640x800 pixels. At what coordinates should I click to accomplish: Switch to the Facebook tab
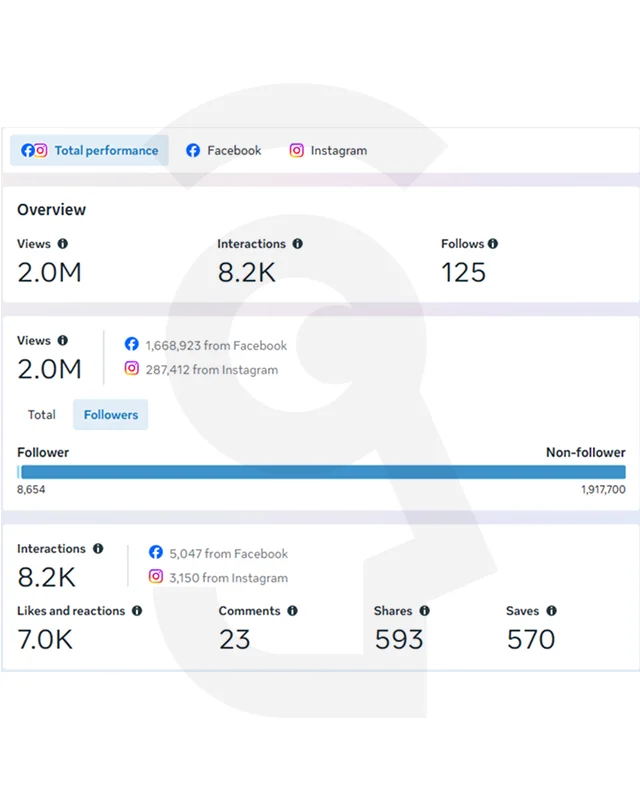(224, 151)
